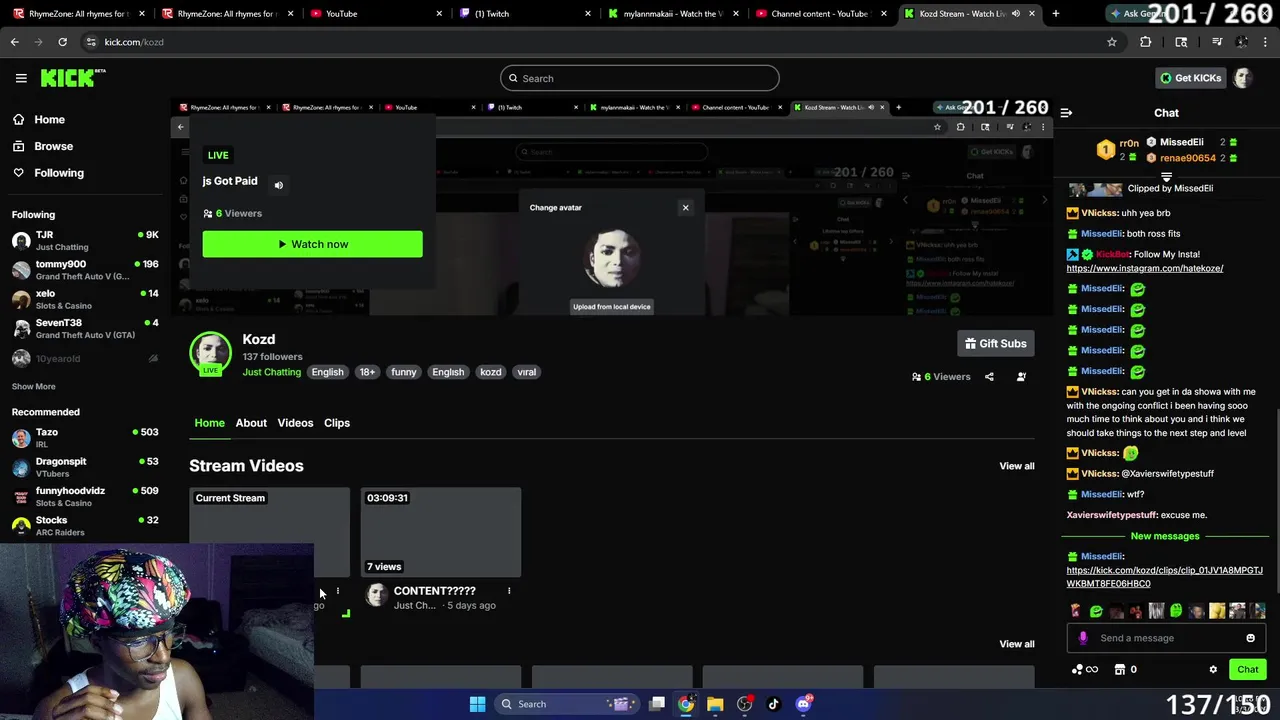This screenshot has height=720, width=1280.
Task: Open the channel points infinity balance
Action: 1085,670
